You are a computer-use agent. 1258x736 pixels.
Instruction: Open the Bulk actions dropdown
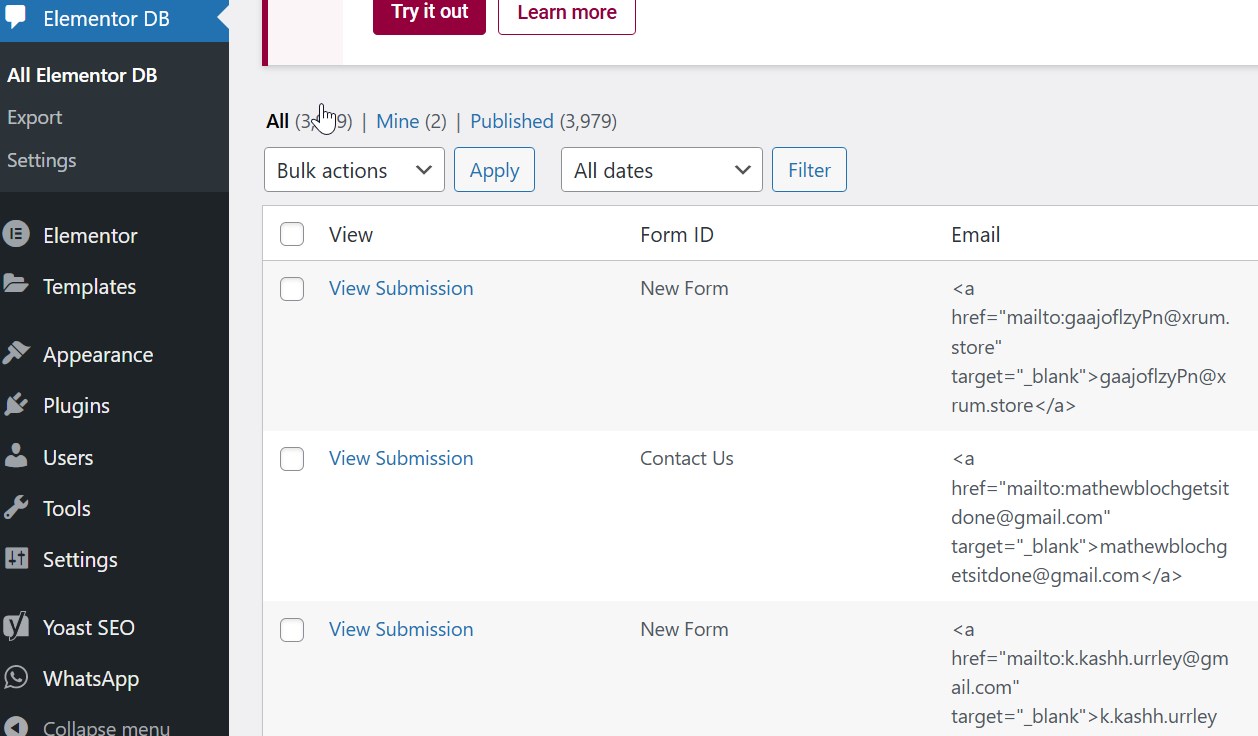[354, 170]
